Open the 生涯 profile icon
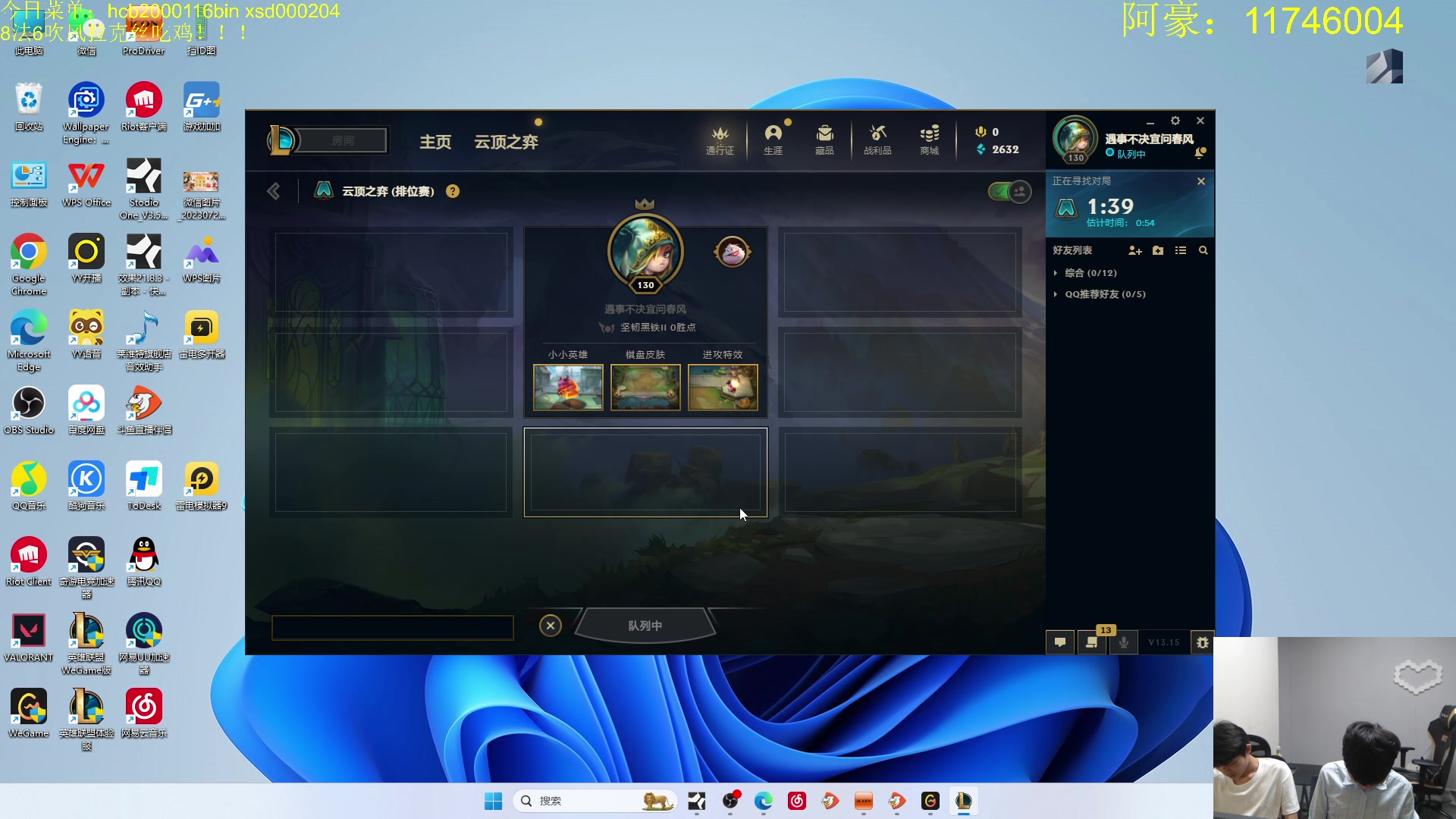Image resolution: width=1456 pixels, height=819 pixels. (773, 140)
